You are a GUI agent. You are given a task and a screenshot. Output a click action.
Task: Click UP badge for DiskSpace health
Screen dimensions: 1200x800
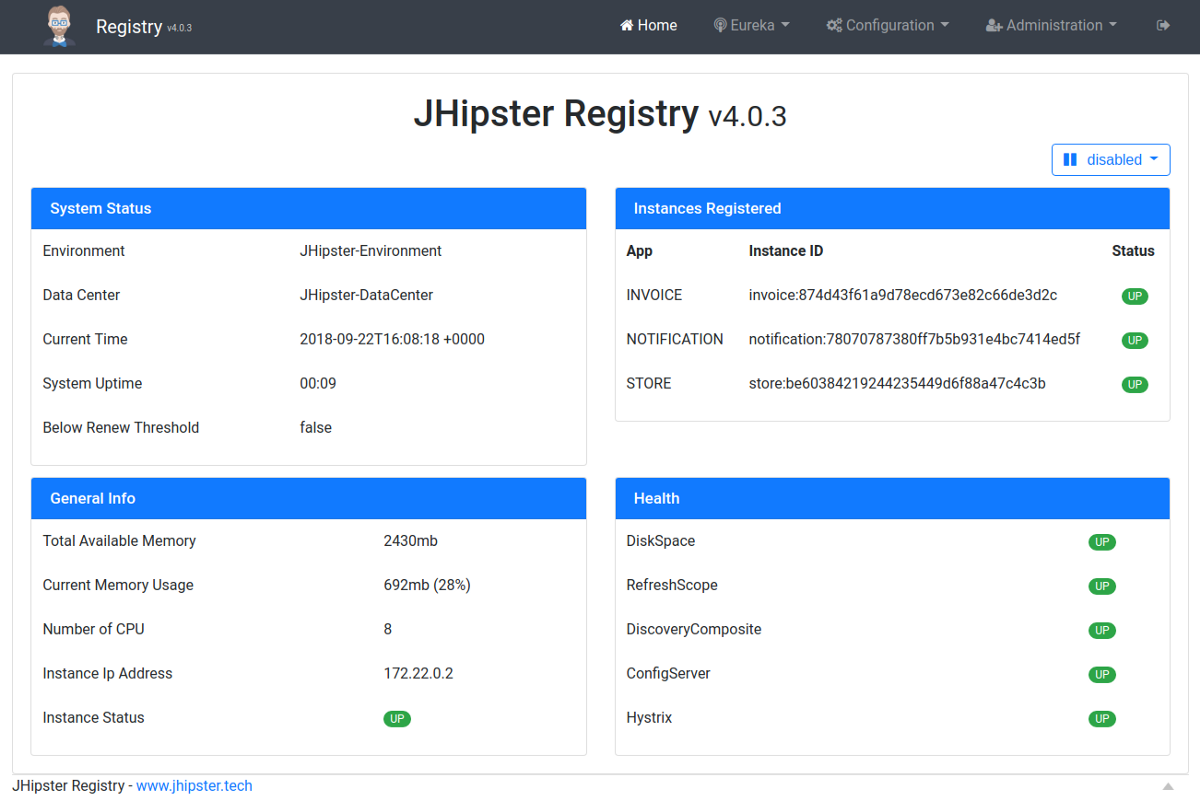1102,543
